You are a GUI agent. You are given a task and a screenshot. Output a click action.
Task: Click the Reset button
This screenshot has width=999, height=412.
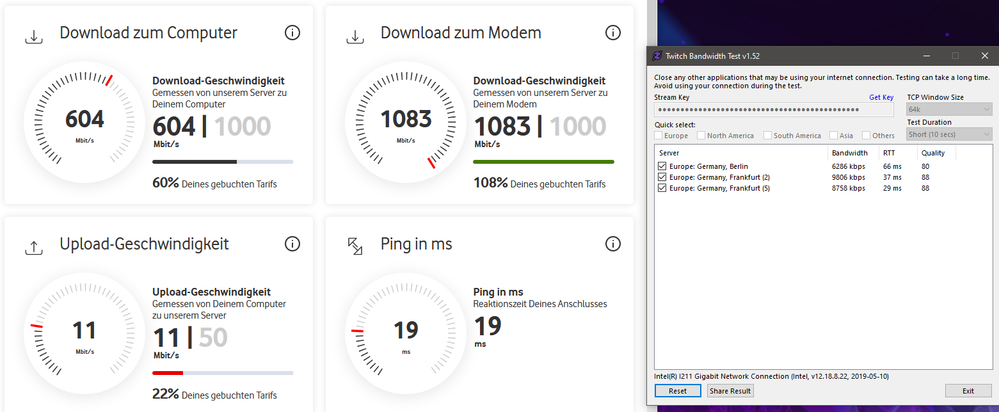677,391
